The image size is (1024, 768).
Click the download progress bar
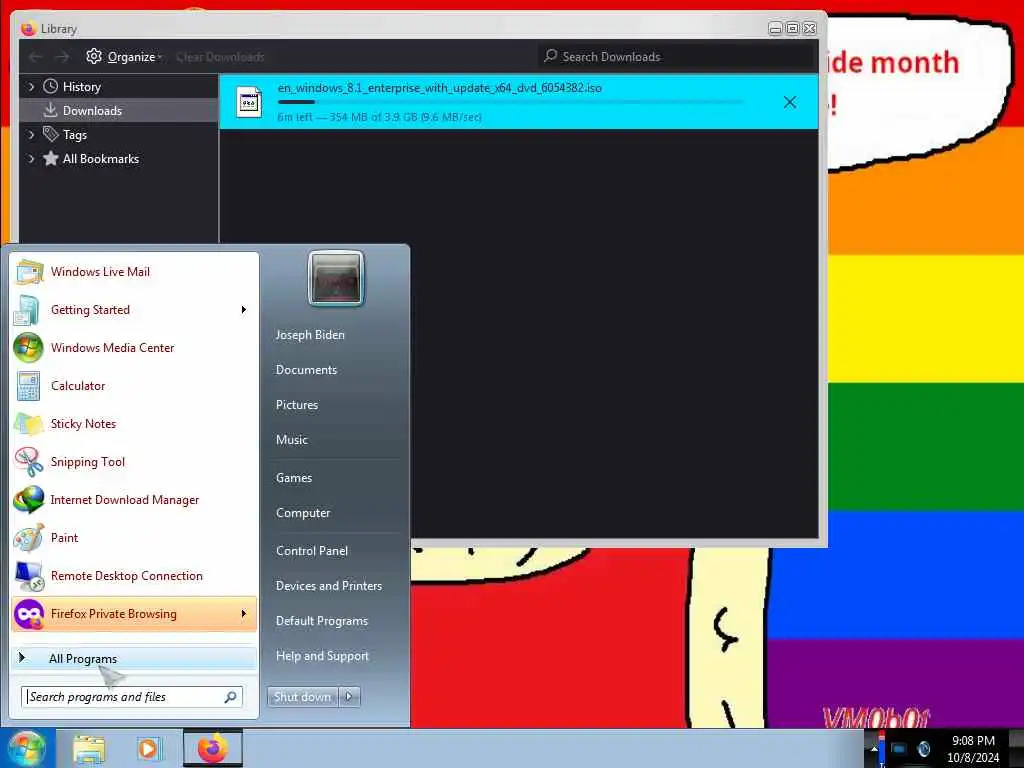click(511, 102)
